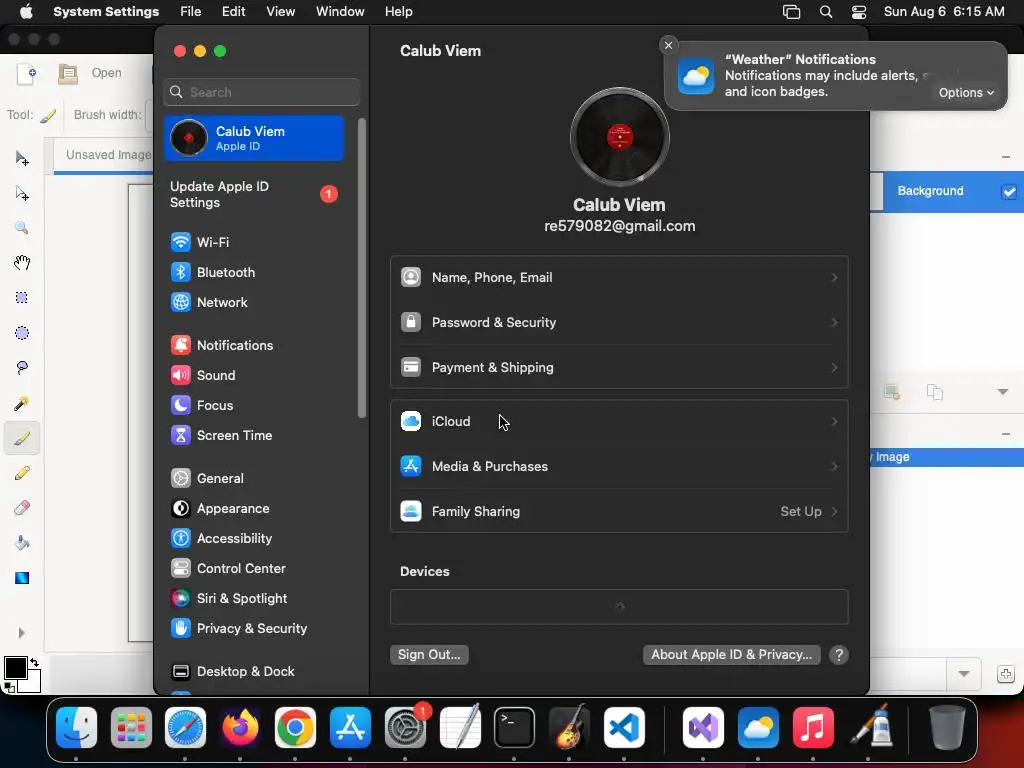Toggle Background layer visibility checkbox
This screenshot has width=1024, height=768.
pos(1009,192)
